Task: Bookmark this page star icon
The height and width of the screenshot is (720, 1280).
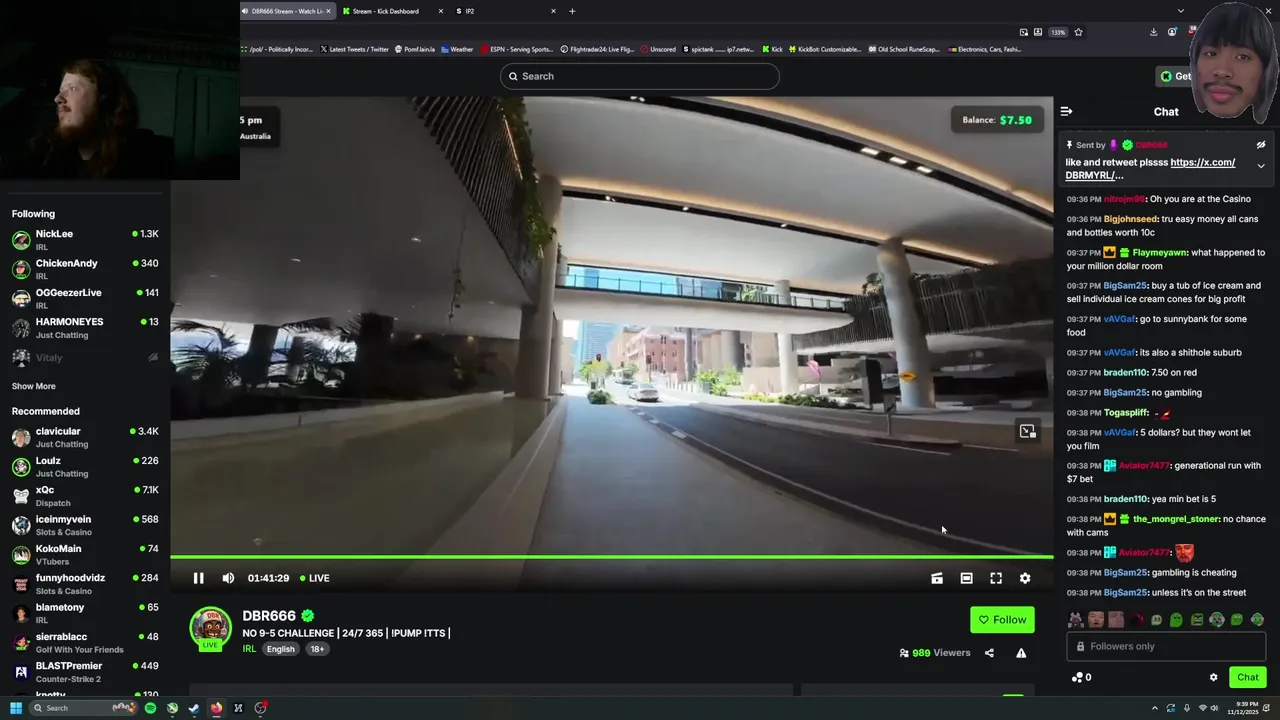Action: point(1078,32)
